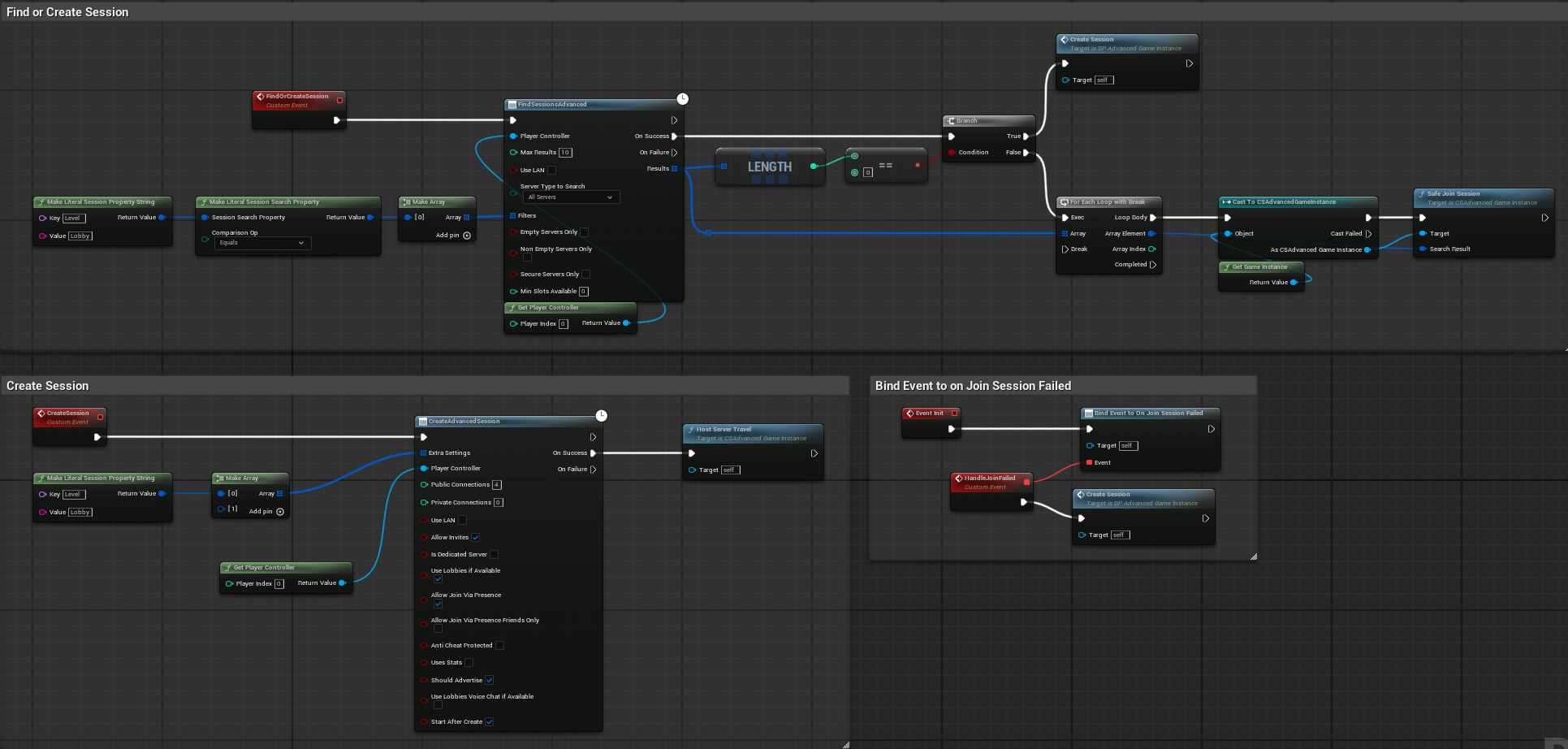This screenshot has width=1568, height=749.
Task: Click Add pin on the upper Make Array
Action: pyautogui.click(x=453, y=236)
